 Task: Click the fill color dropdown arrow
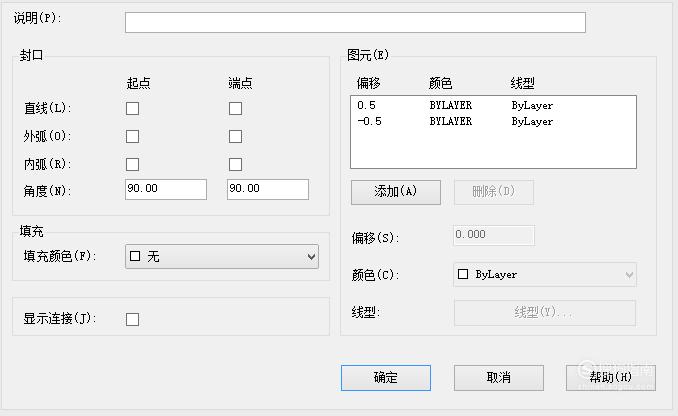coord(311,257)
